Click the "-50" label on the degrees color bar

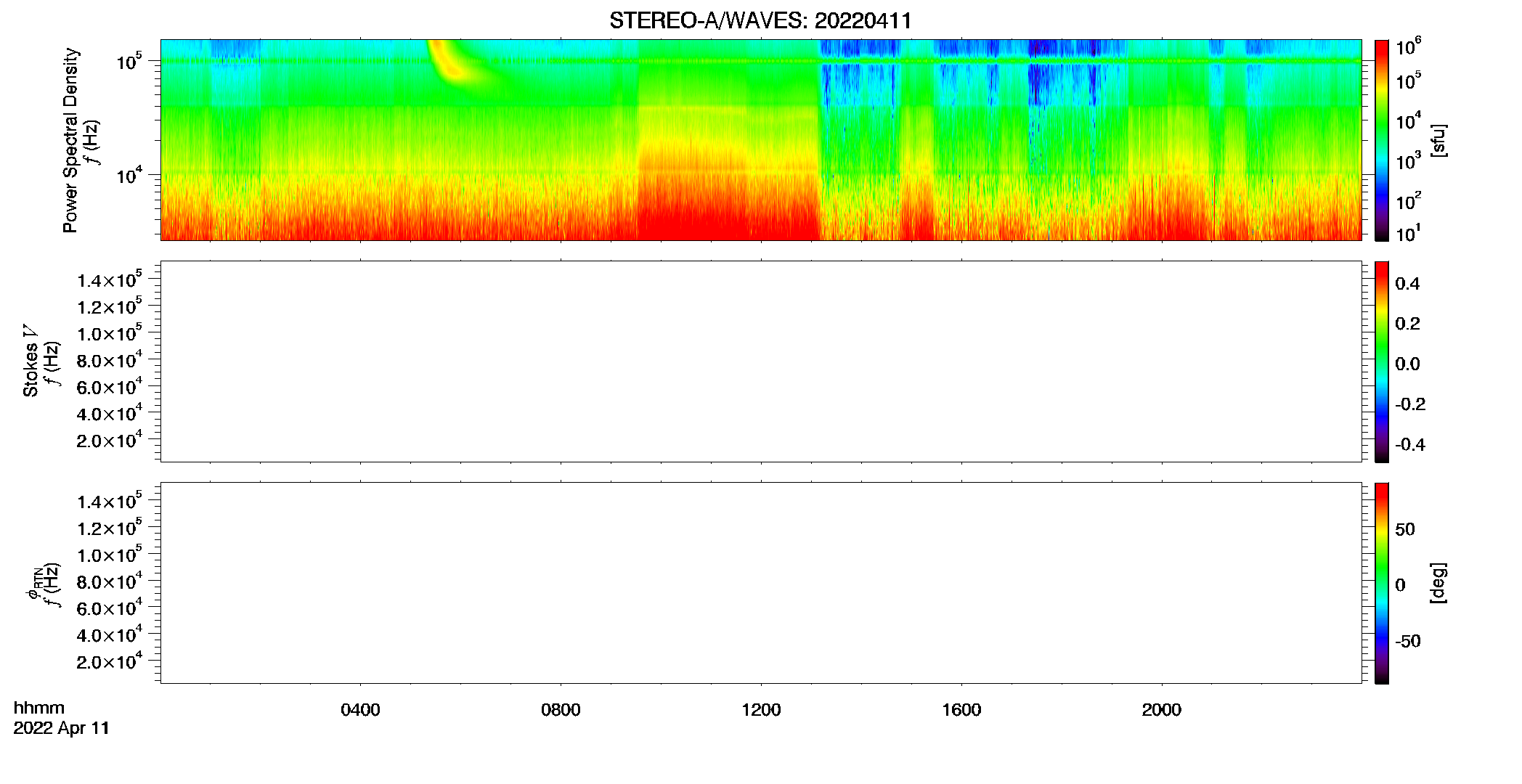(x=1408, y=641)
